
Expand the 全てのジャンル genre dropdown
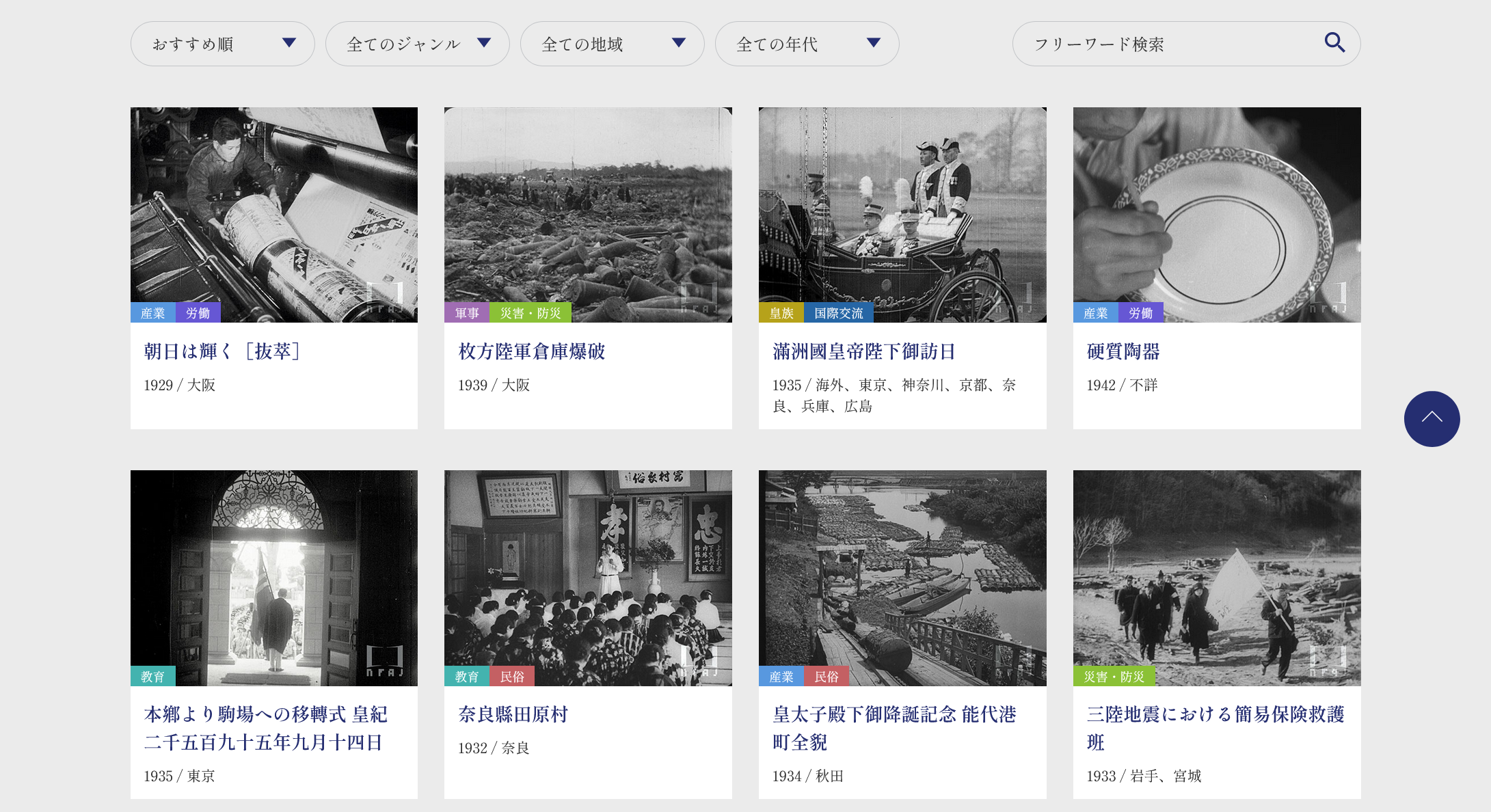click(417, 44)
